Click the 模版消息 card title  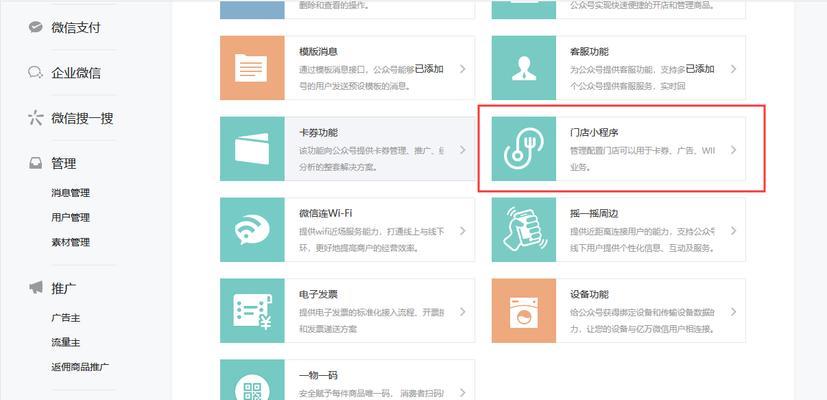click(318, 52)
